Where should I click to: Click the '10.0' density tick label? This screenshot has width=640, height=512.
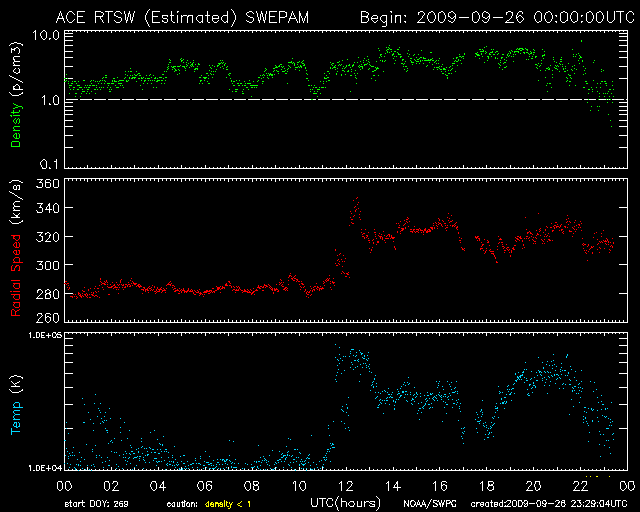point(46,35)
